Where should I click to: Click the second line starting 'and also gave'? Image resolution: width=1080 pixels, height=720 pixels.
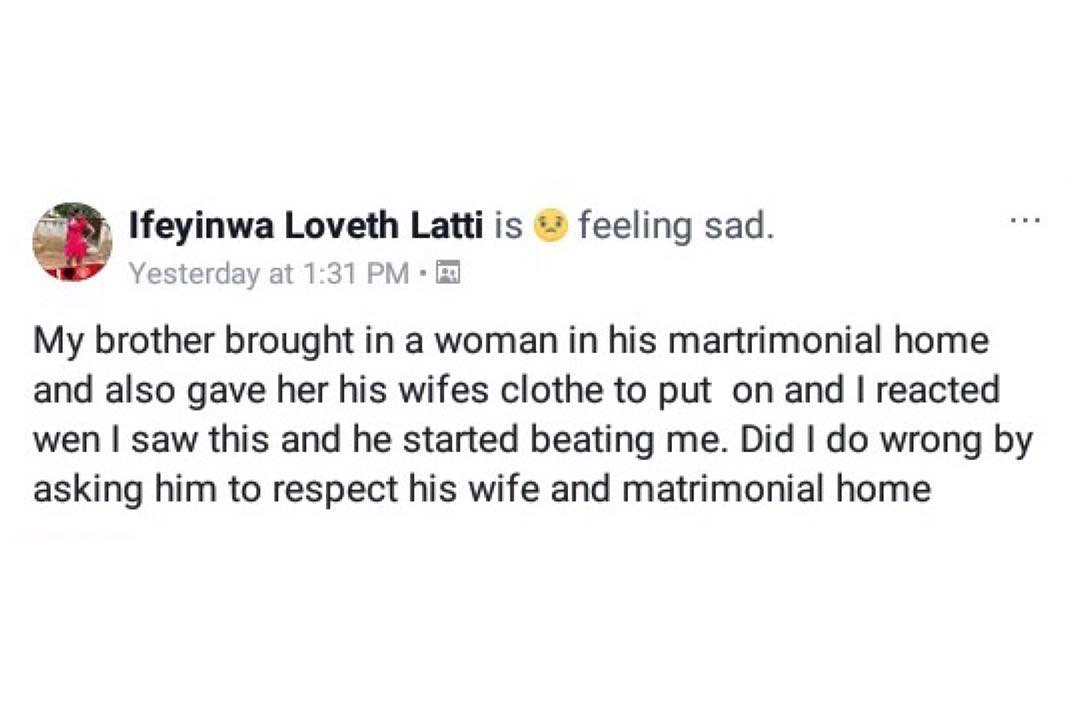[x=515, y=390]
